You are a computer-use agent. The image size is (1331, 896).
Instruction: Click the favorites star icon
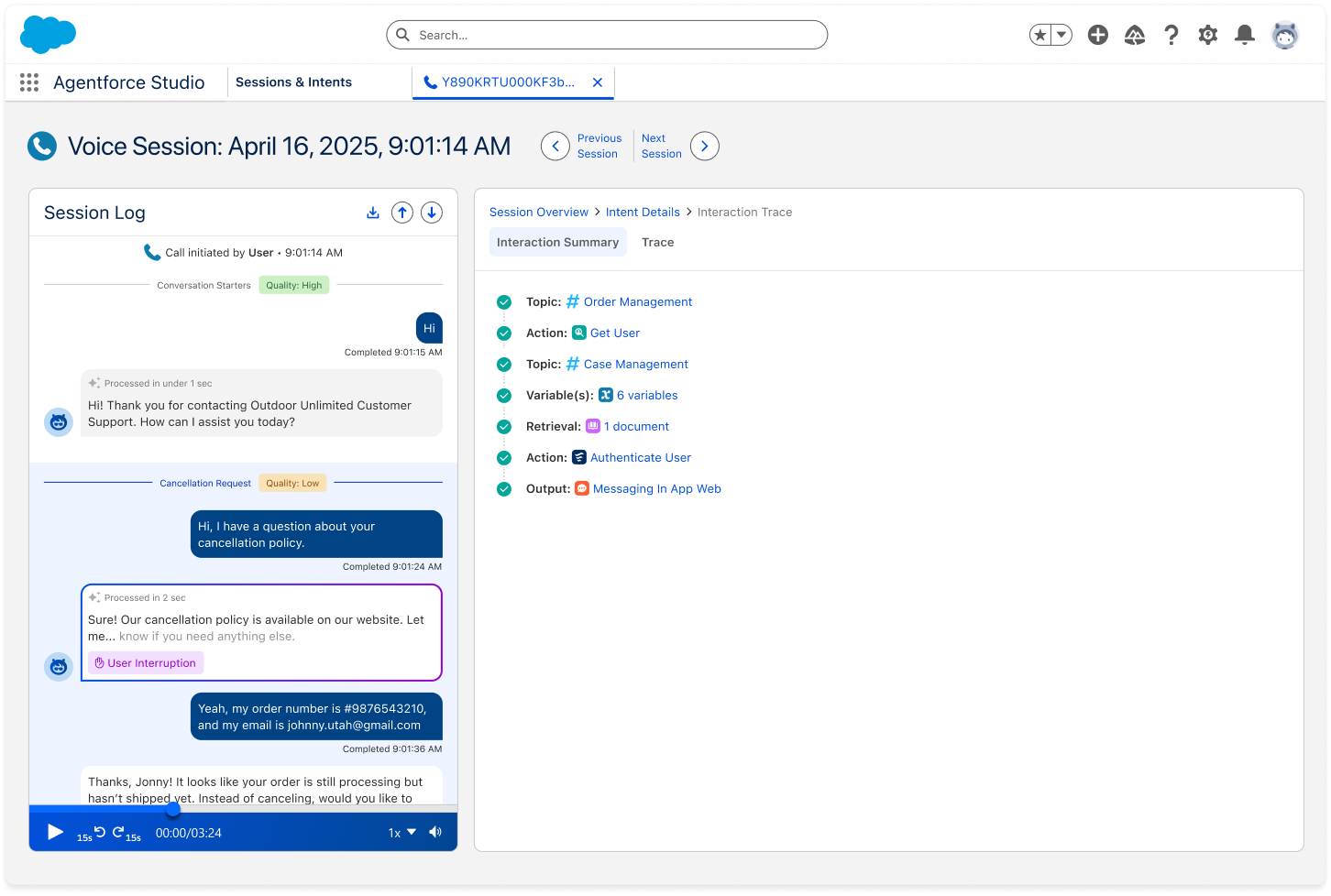[1039, 35]
